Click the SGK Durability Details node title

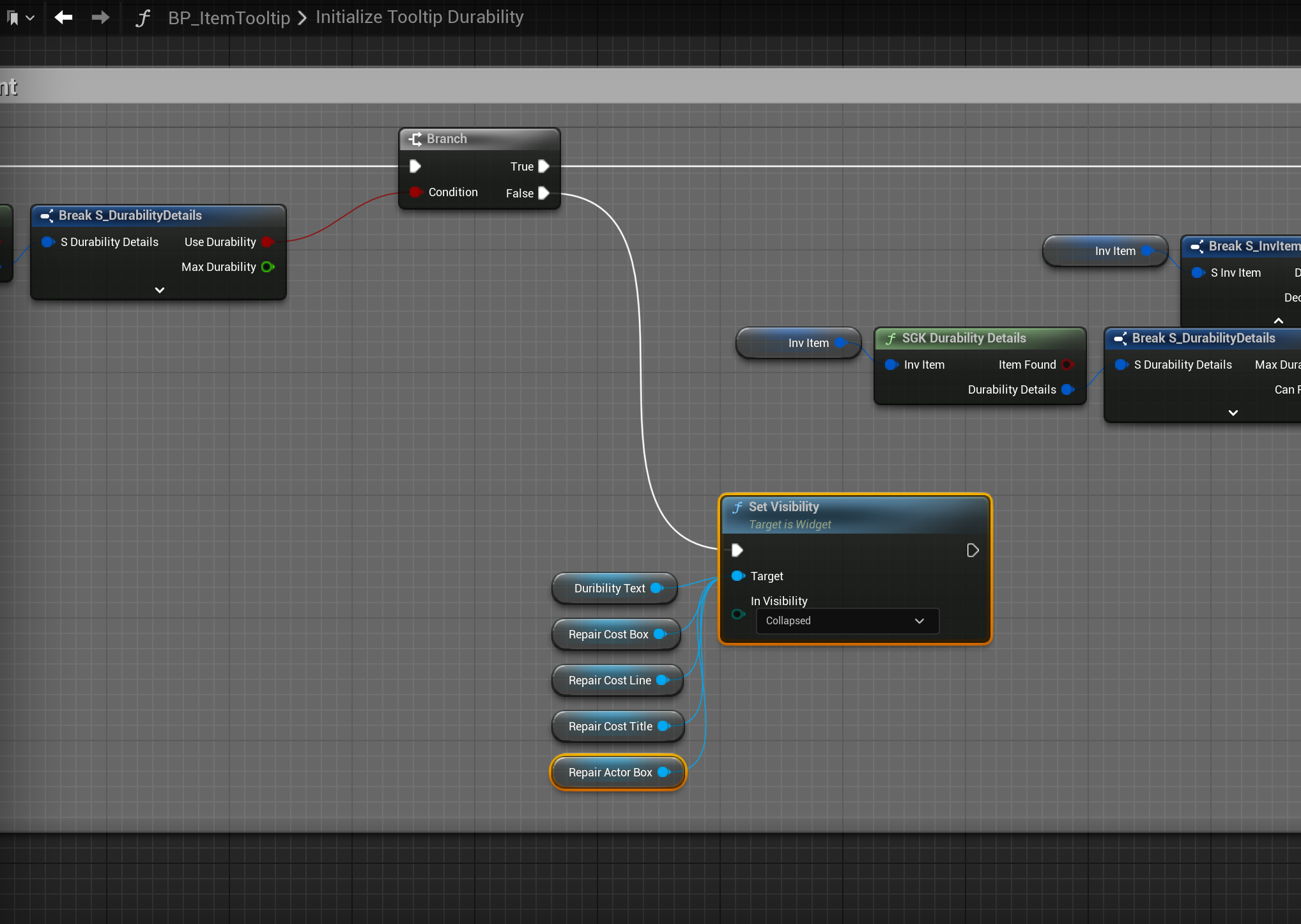pos(964,338)
